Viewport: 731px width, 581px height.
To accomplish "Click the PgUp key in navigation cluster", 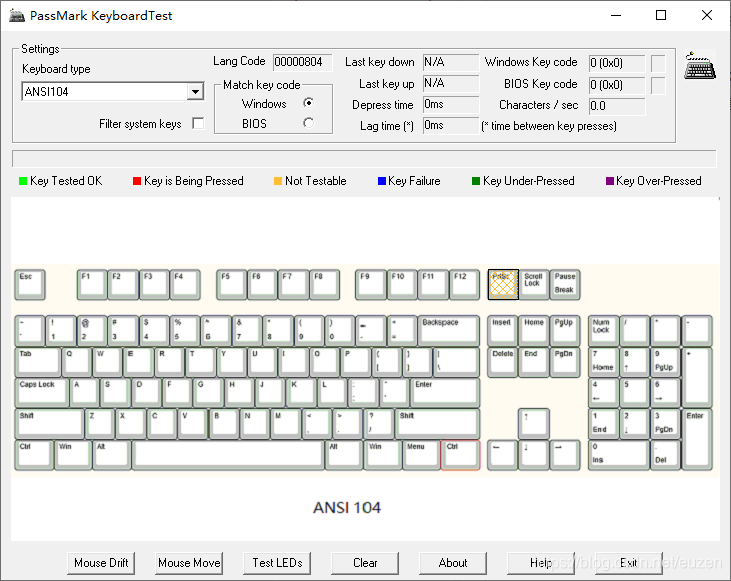I will point(565,331).
